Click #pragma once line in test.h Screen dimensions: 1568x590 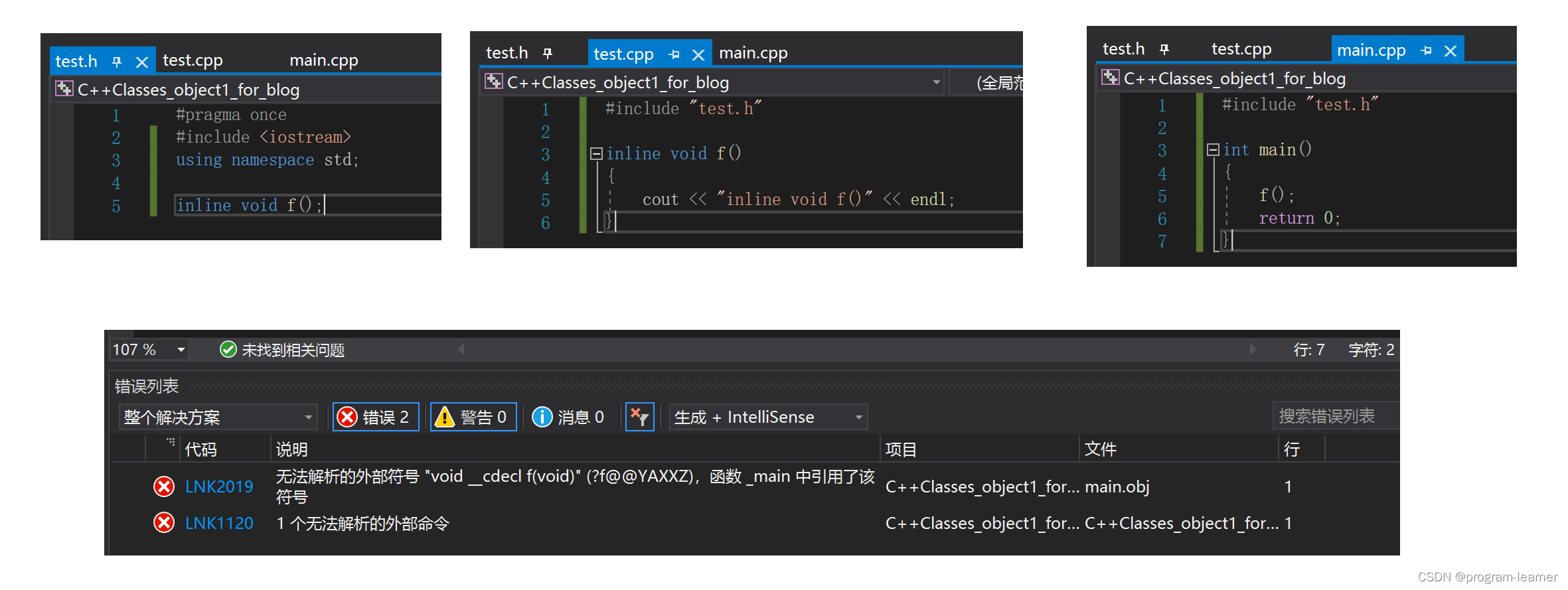pyautogui.click(x=231, y=115)
